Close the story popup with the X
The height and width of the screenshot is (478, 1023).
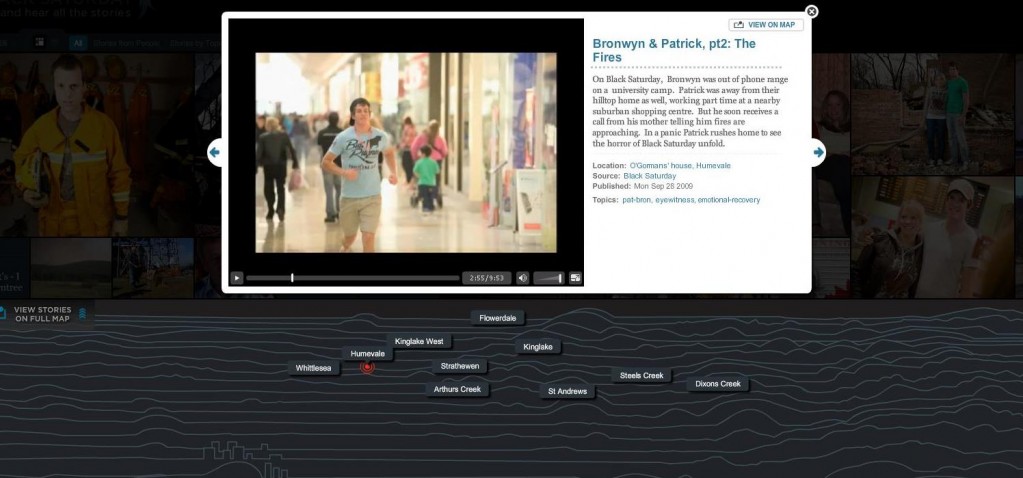811,12
